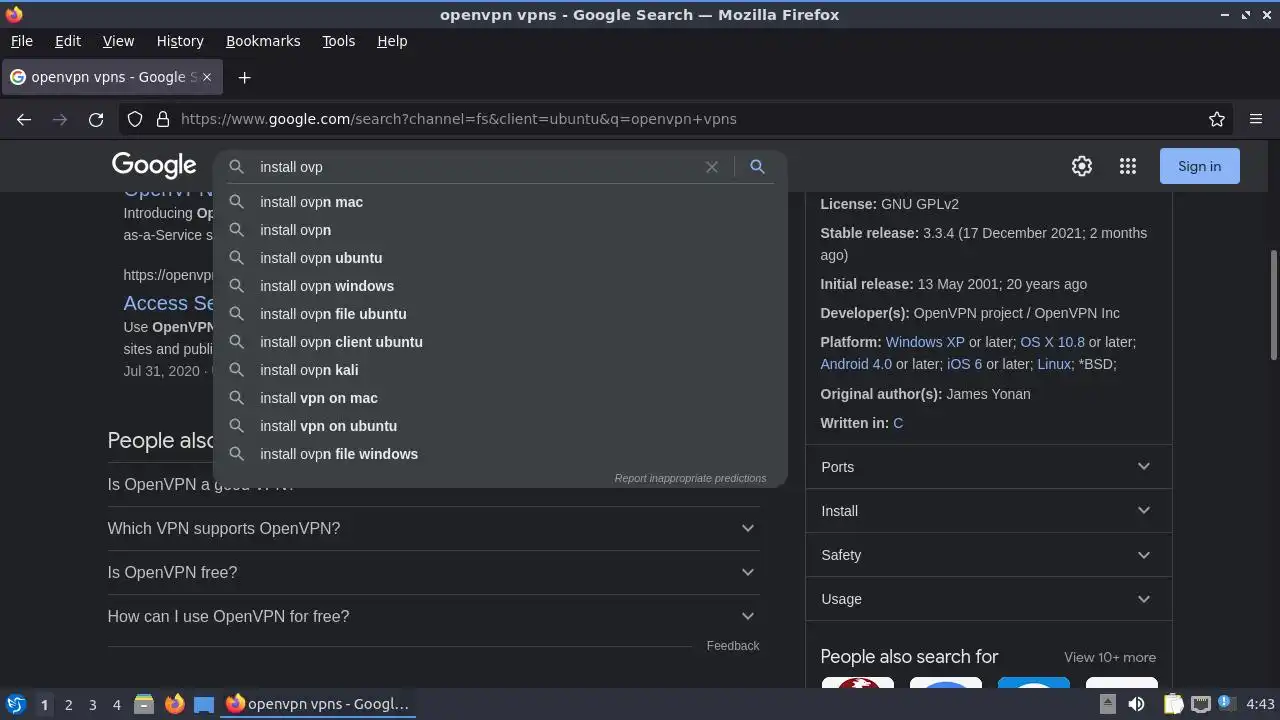View site security lock information

163,119
